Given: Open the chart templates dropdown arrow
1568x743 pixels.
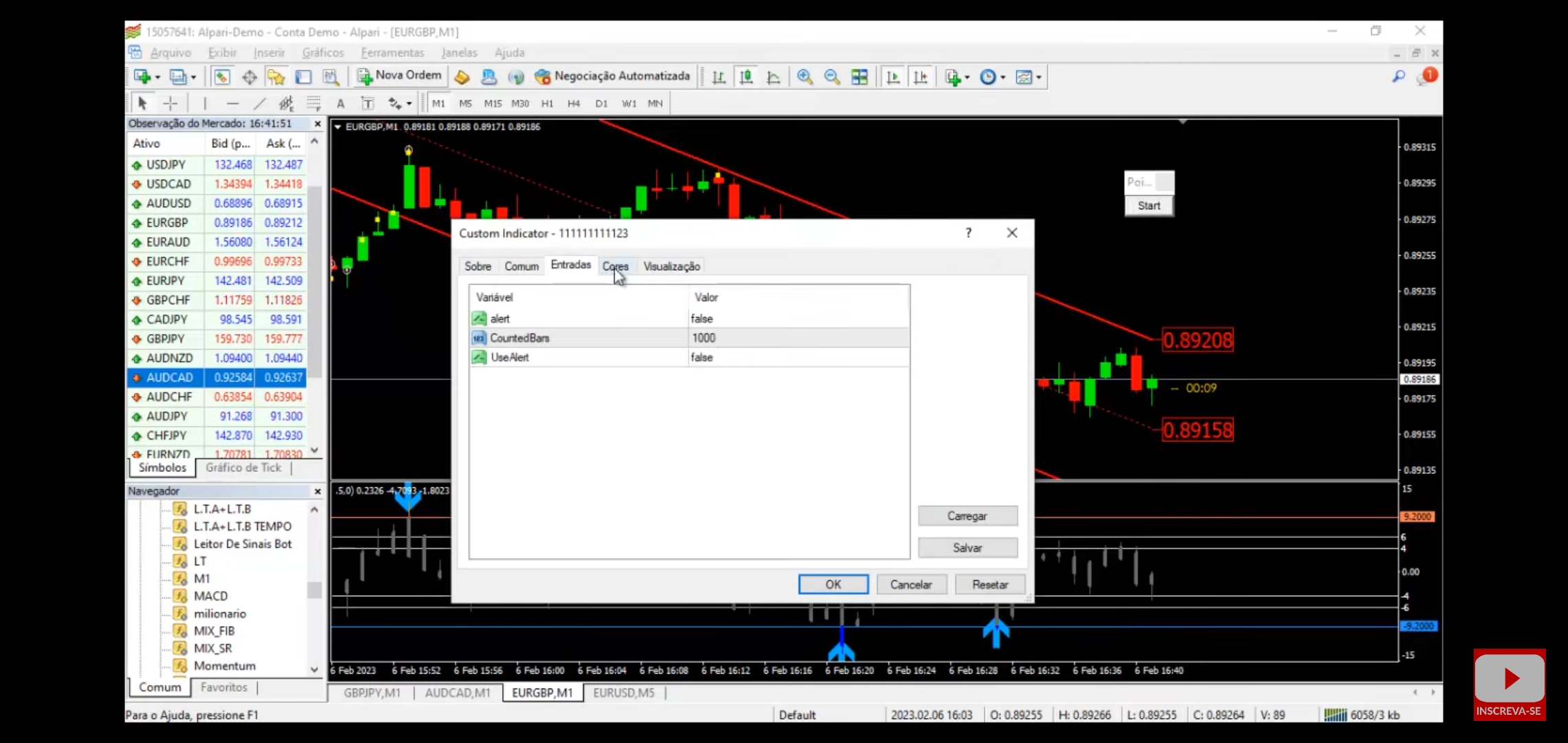Looking at the screenshot, I should [x=1039, y=77].
